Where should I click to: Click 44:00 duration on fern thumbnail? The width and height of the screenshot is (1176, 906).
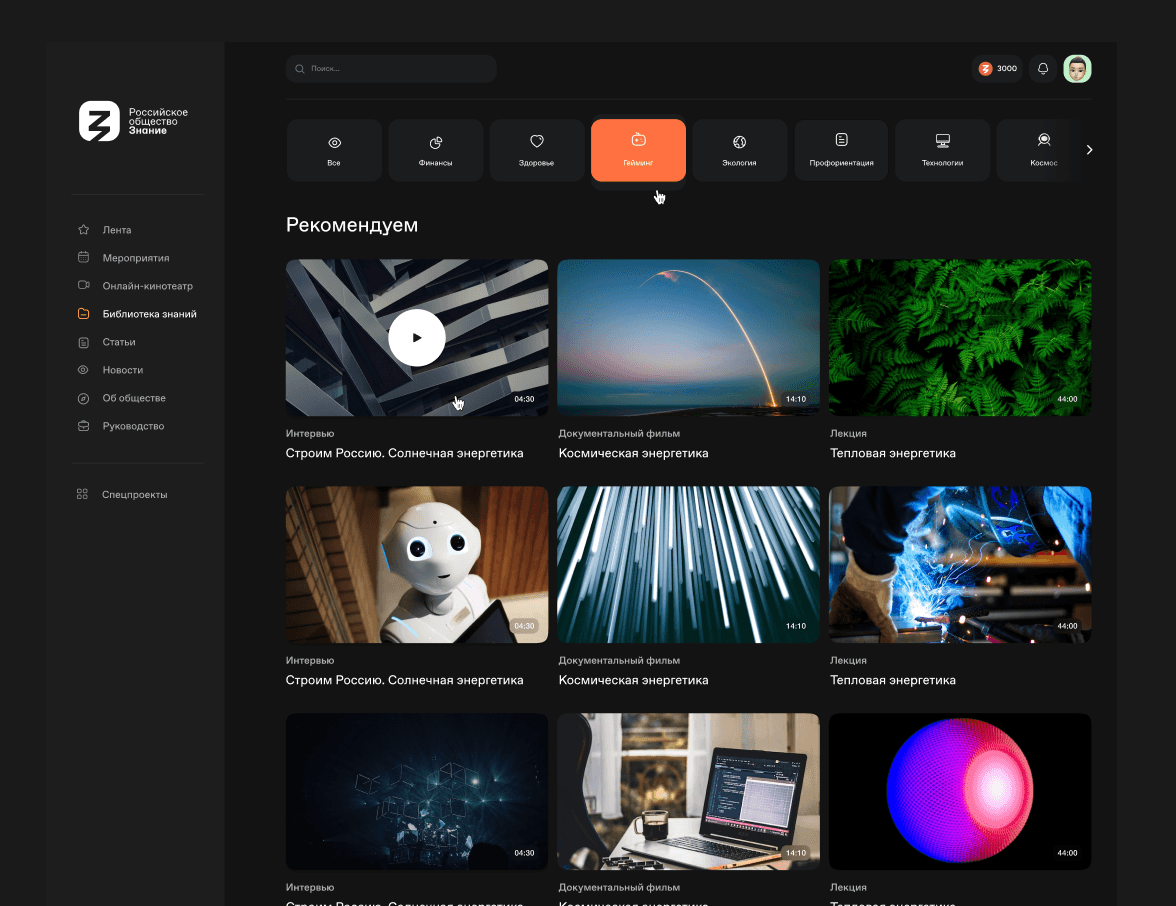click(1067, 399)
